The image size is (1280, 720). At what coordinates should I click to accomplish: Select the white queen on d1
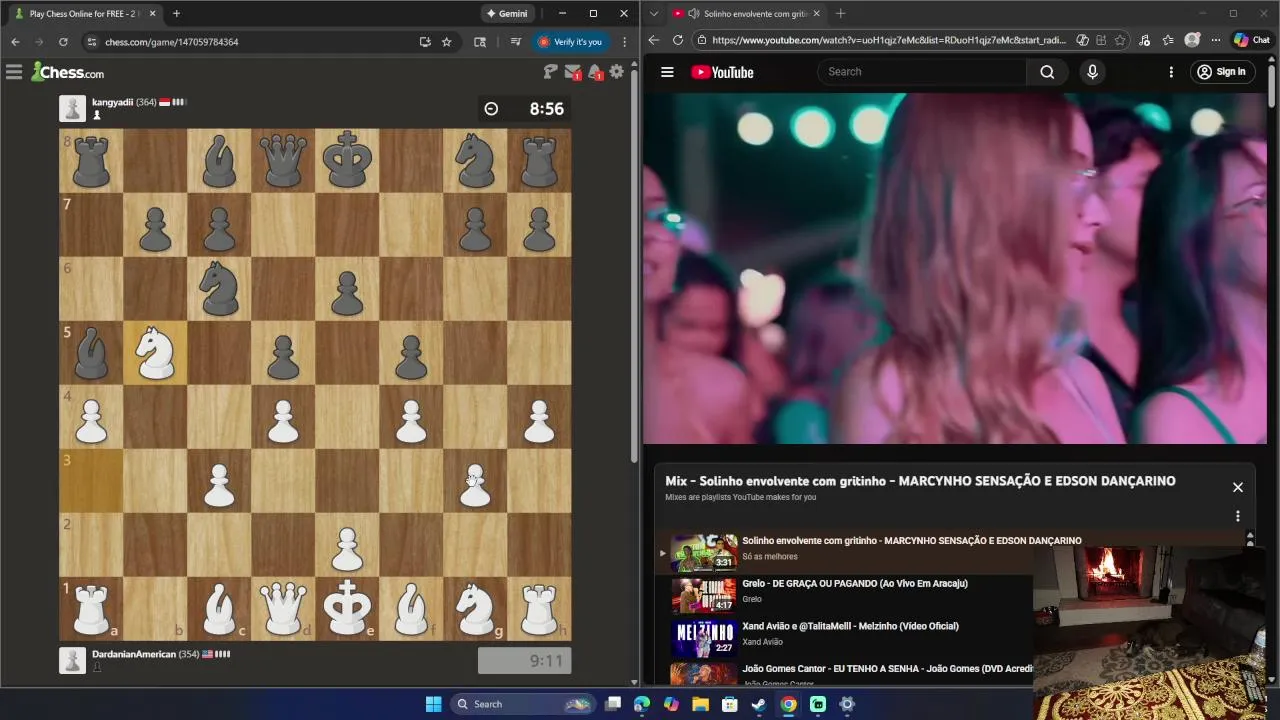pyautogui.click(x=283, y=609)
